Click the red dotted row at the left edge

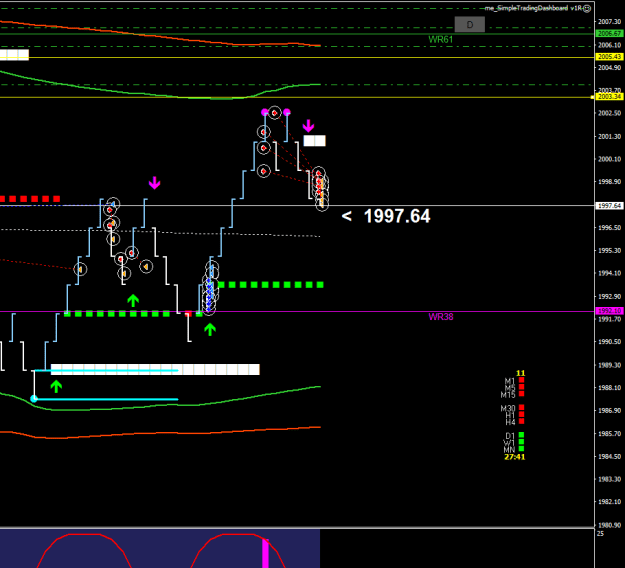[x=30, y=199]
